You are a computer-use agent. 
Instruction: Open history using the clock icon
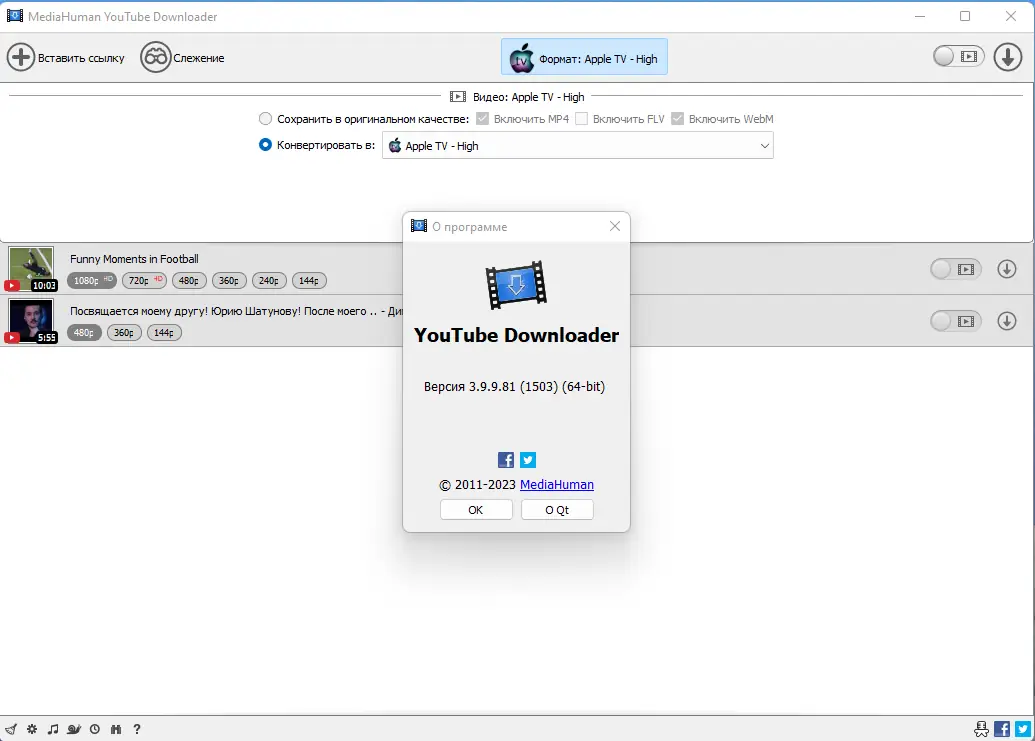(x=95, y=729)
